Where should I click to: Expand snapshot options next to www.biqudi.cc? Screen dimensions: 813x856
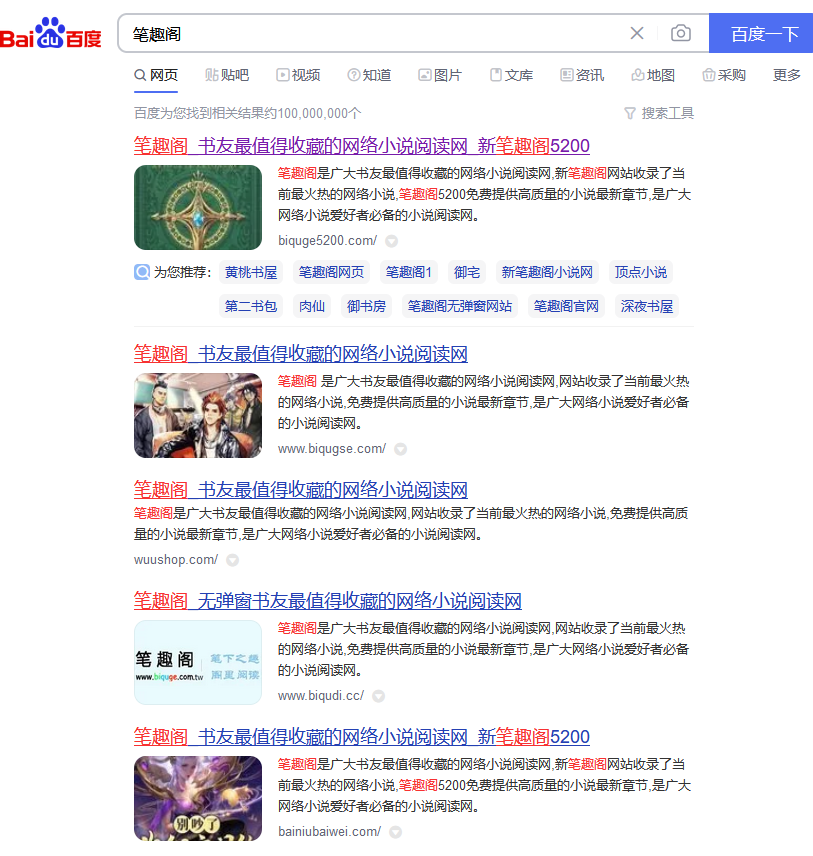pyautogui.click(x=379, y=696)
